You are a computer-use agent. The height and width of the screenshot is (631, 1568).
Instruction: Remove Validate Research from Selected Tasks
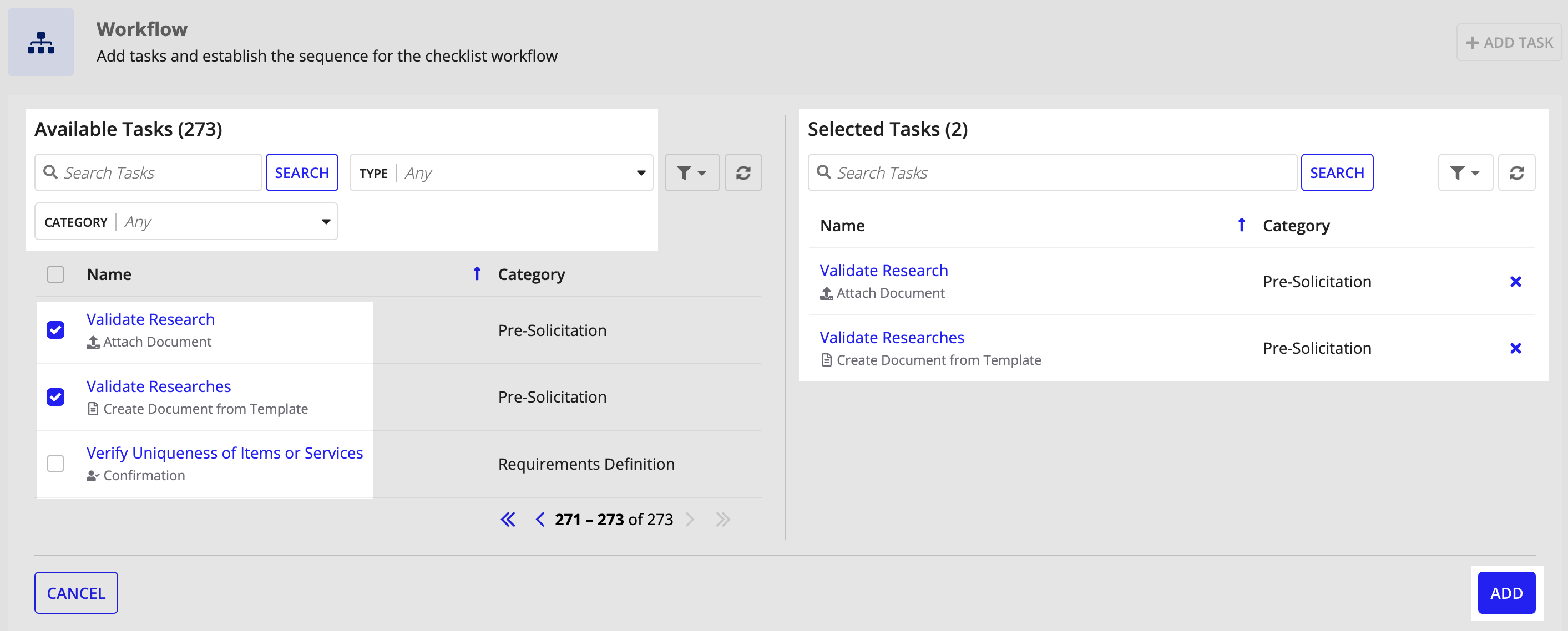coord(1516,282)
